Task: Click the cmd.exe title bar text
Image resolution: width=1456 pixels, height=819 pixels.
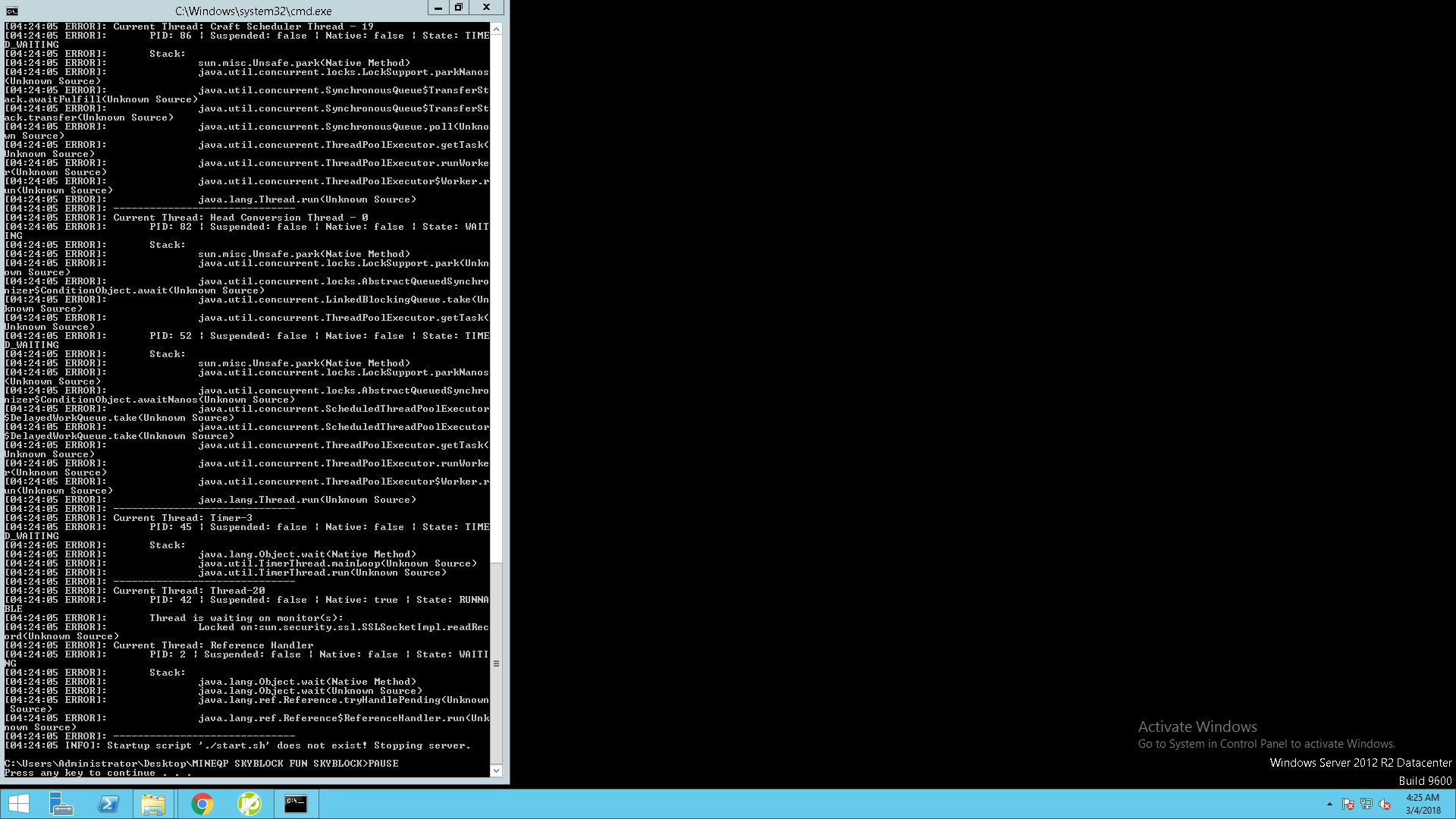Action: [x=253, y=11]
